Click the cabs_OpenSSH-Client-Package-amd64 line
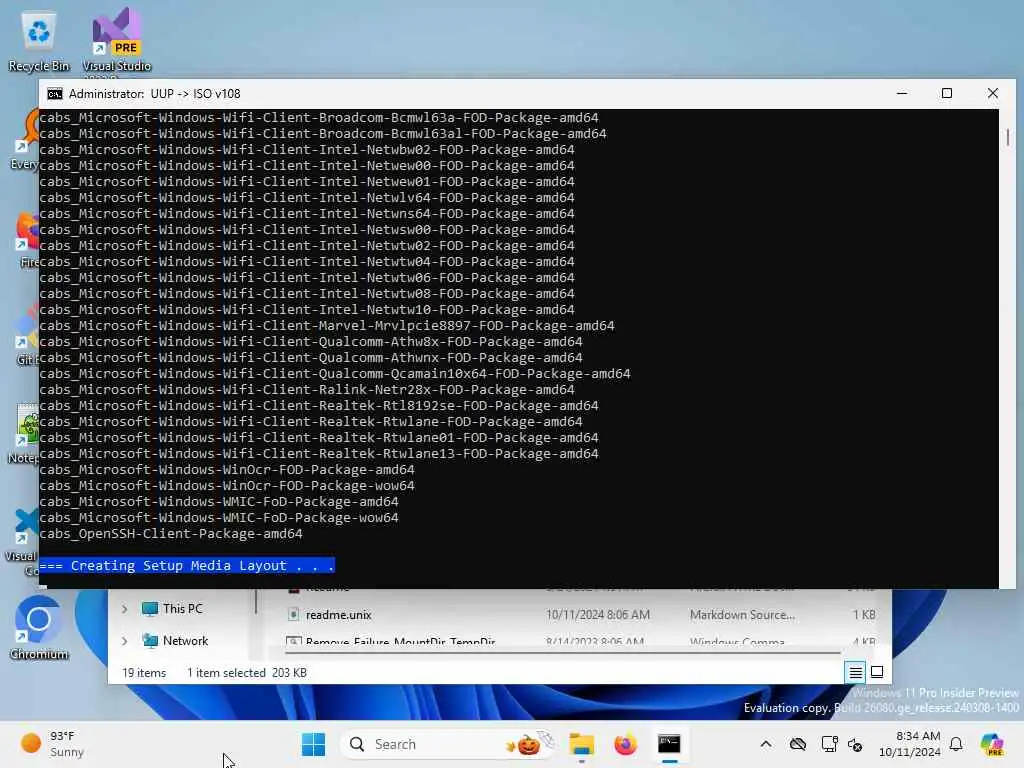Screen dimensions: 1024x768 point(171,534)
